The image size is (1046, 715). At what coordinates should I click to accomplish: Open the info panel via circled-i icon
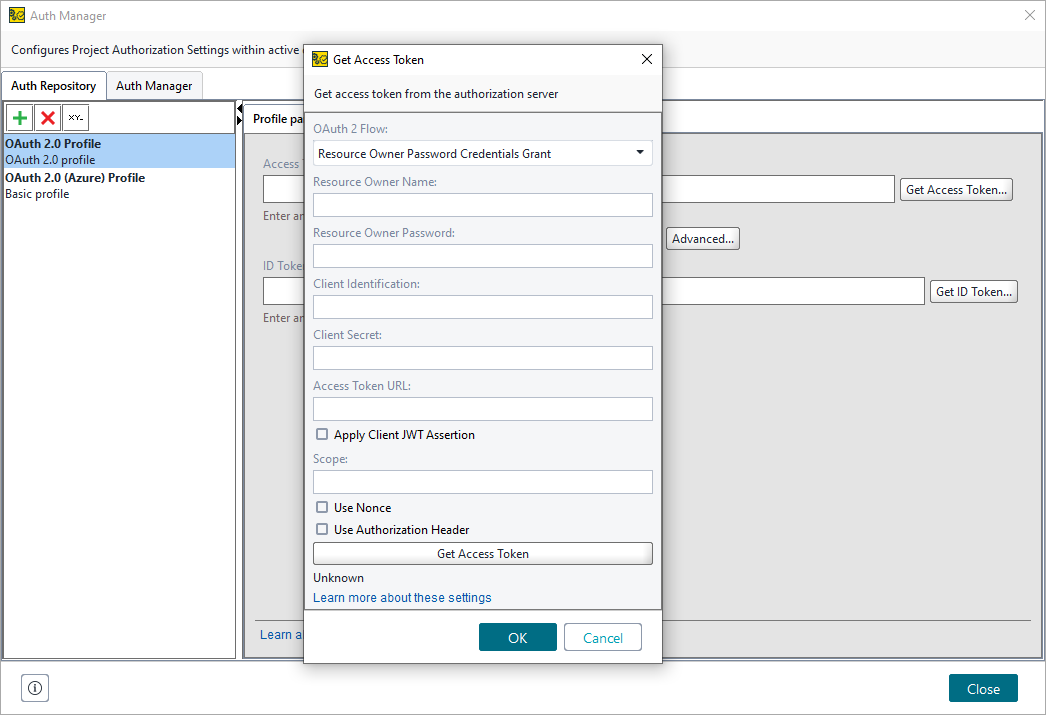click(x=34, y=687)
